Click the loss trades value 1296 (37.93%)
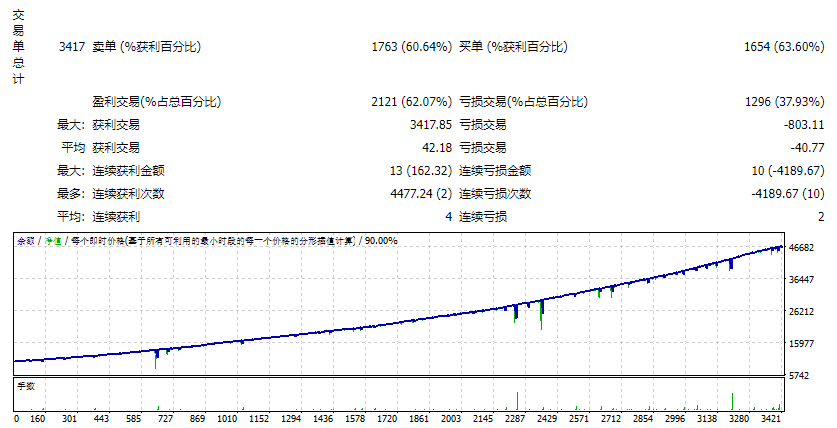The width and height of the screenshot is (837, 428). tap(785, 101)
